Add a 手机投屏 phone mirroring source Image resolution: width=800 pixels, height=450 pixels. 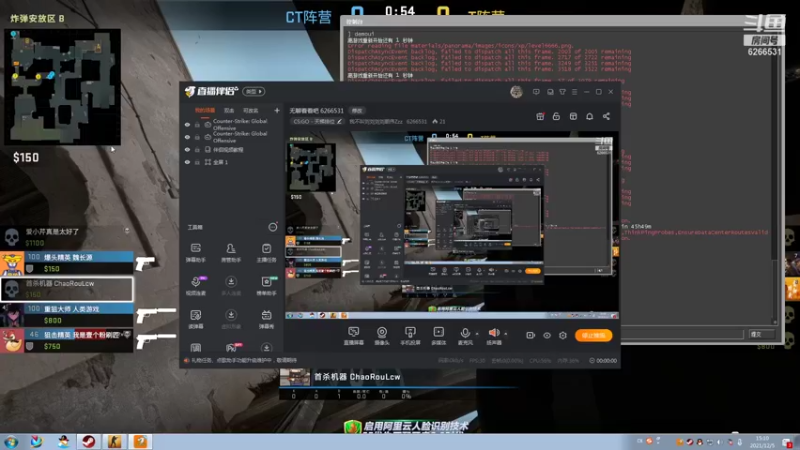click(x=410, y=336)
